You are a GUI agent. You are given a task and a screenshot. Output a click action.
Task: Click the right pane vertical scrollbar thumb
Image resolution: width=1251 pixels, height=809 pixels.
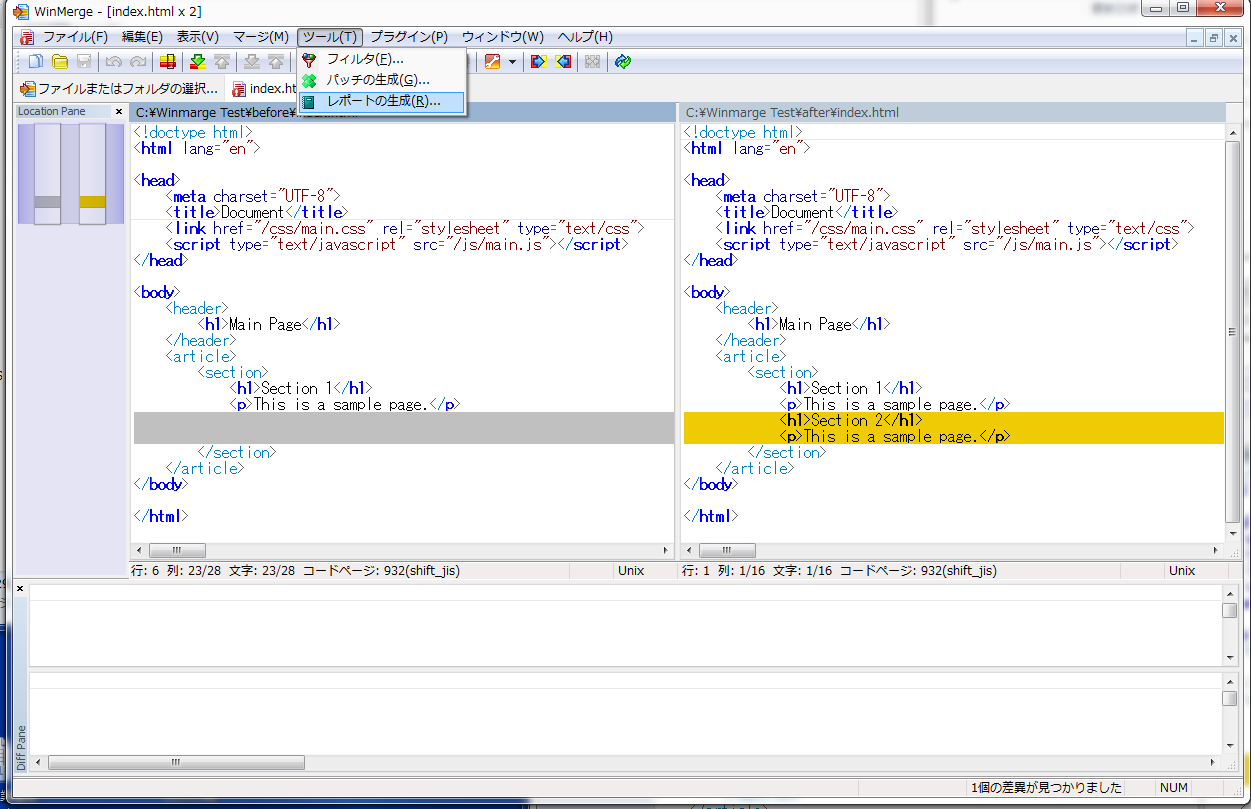1232,332
